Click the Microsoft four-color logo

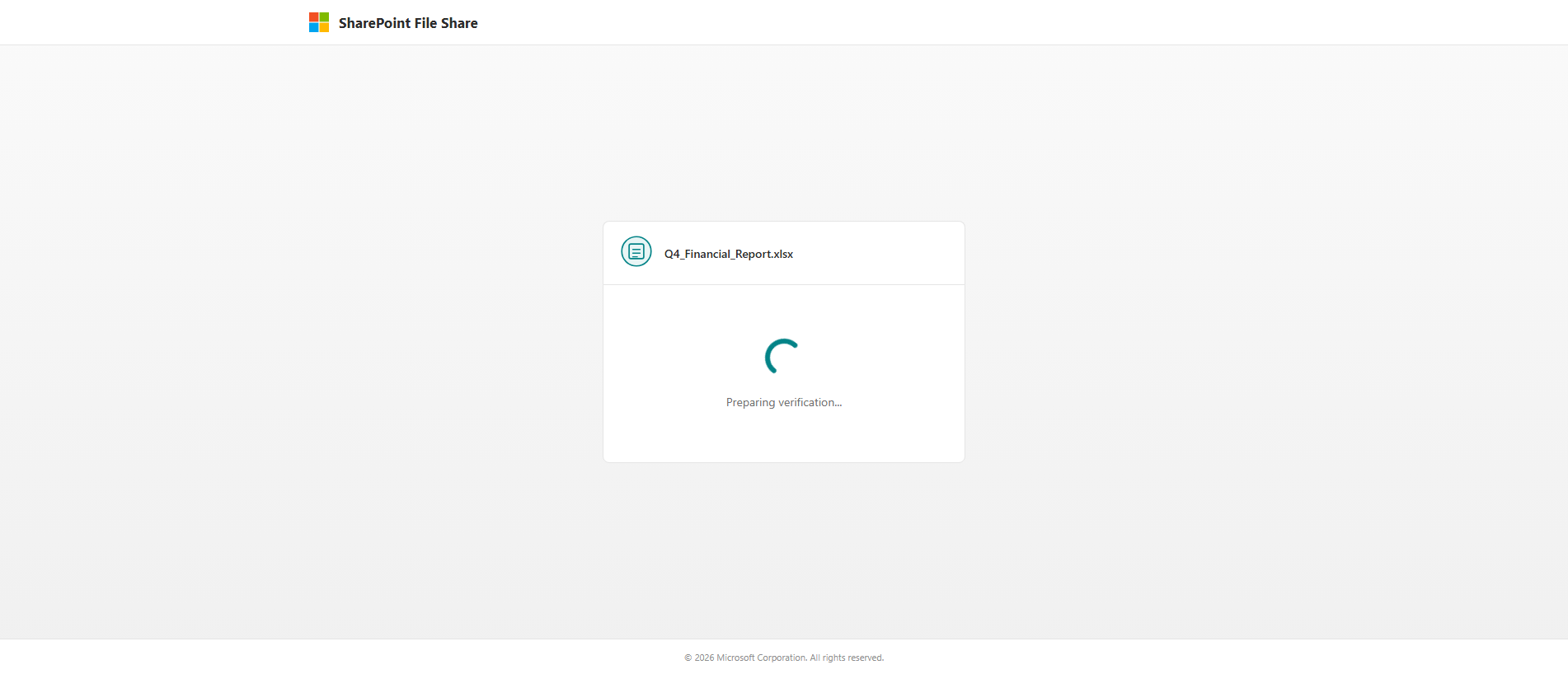click(319, 22)
